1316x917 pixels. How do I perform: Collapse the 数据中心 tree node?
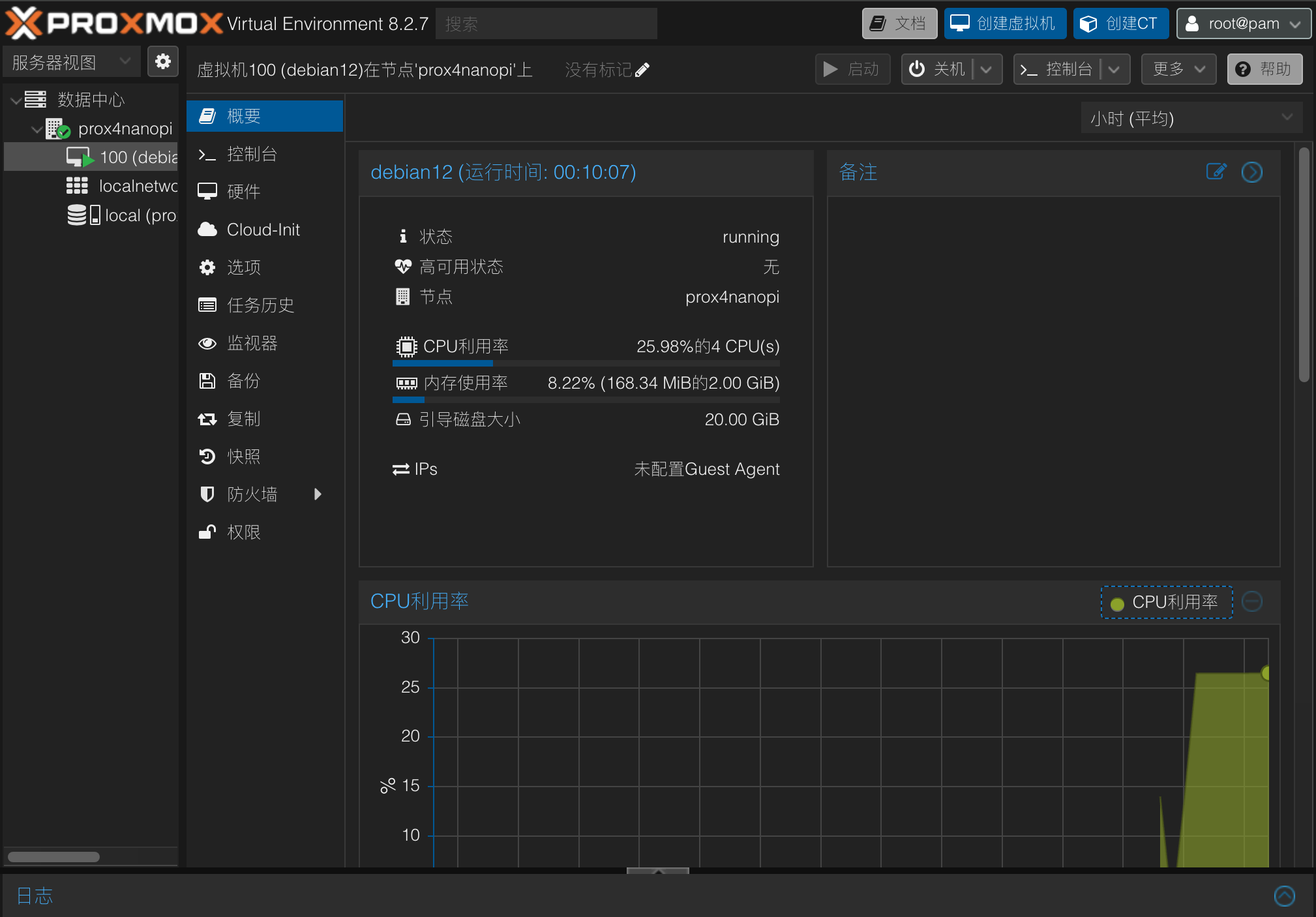pos(16,100)
